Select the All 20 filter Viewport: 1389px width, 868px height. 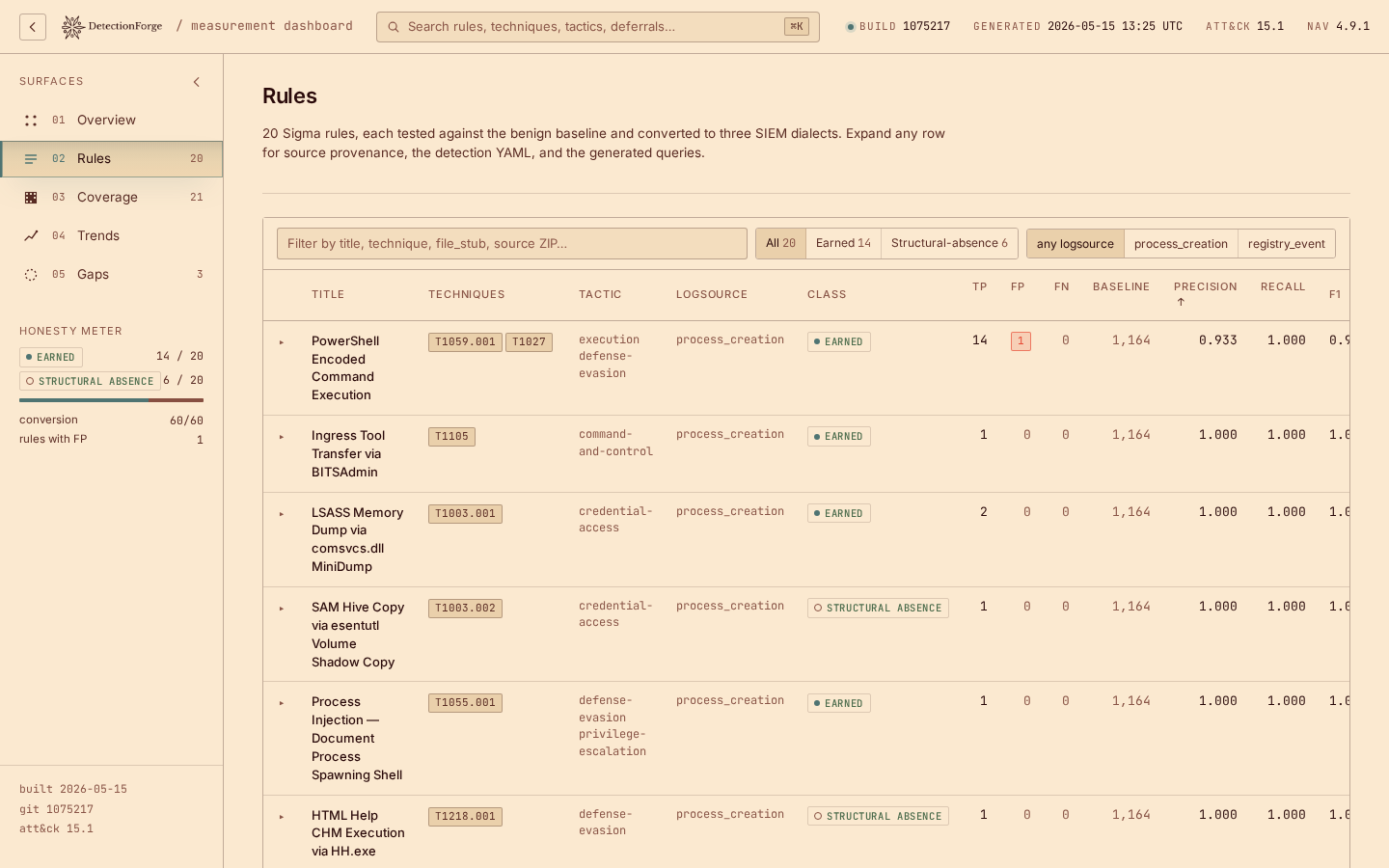[x=780, y=243]
